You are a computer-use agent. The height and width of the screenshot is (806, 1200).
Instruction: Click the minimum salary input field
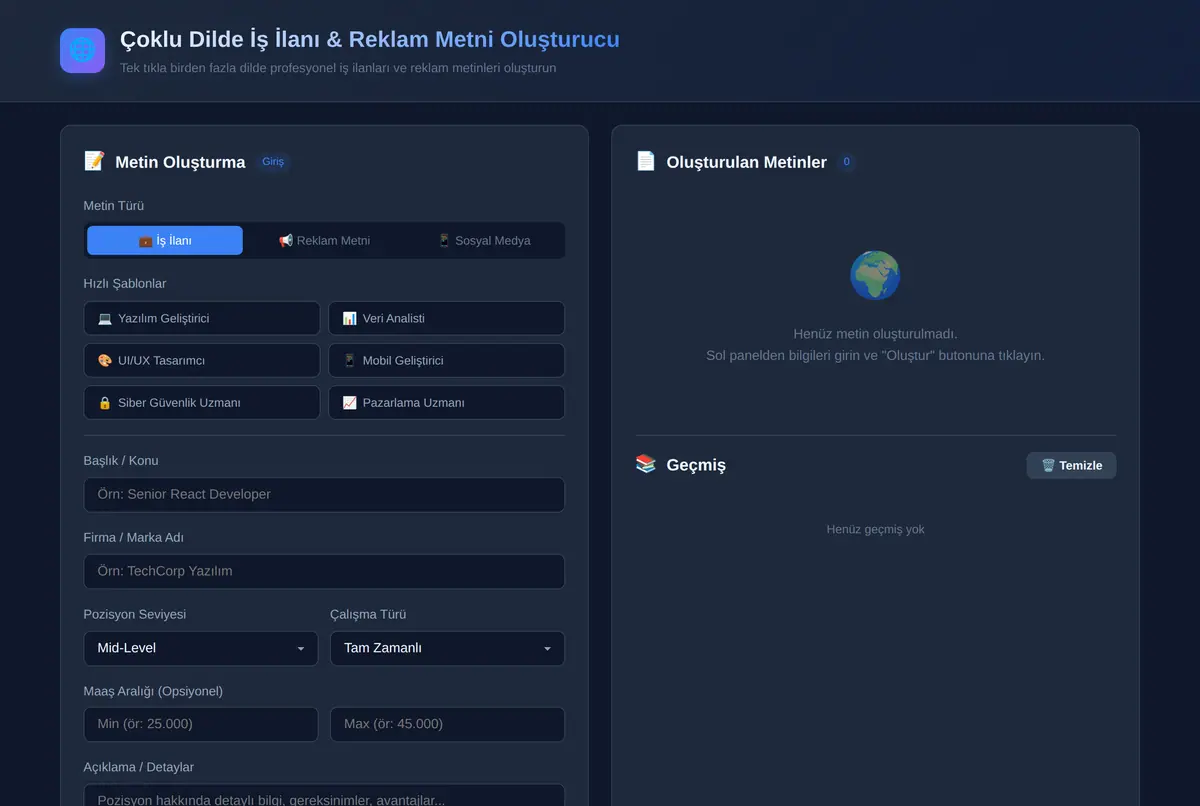pos(201,724)
